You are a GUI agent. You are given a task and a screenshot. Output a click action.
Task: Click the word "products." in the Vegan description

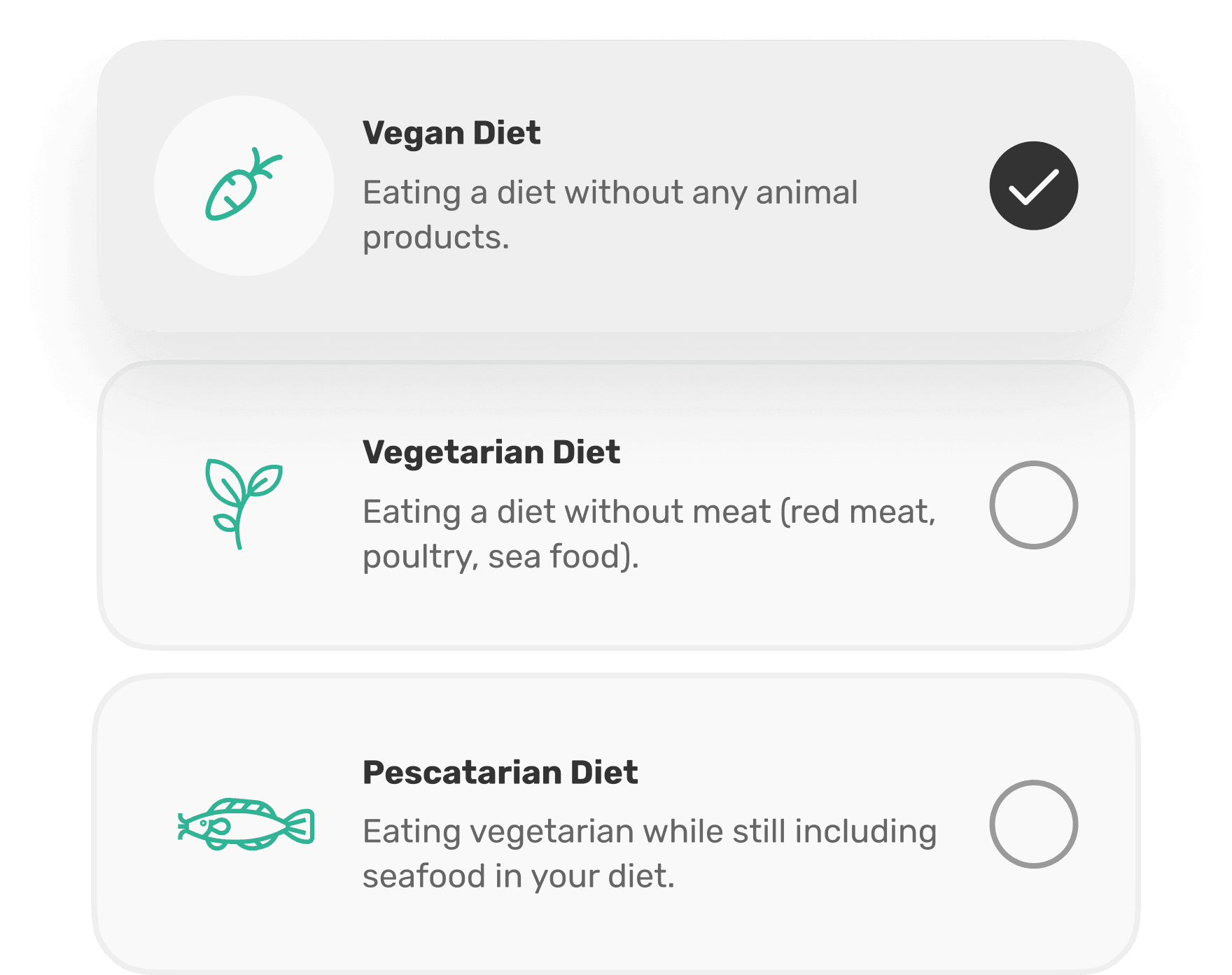(x=435, y=238)
